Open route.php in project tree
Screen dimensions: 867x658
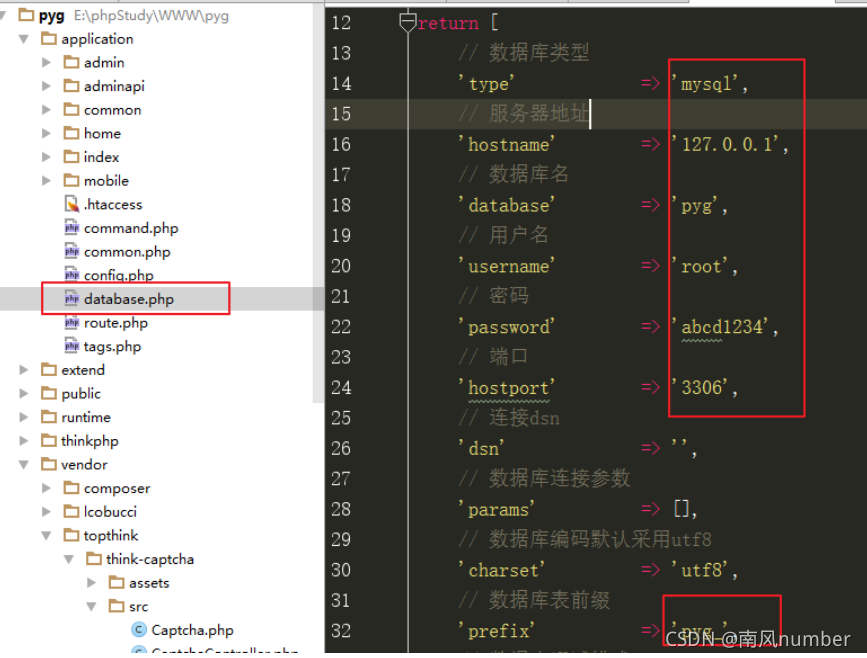click(x=116, y=323)
